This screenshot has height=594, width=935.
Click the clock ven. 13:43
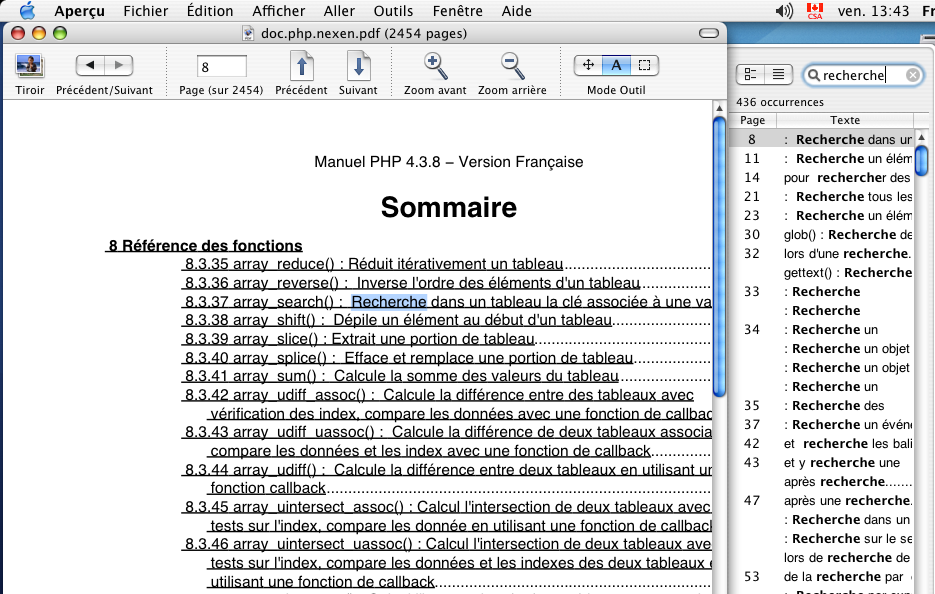(873, 11)
